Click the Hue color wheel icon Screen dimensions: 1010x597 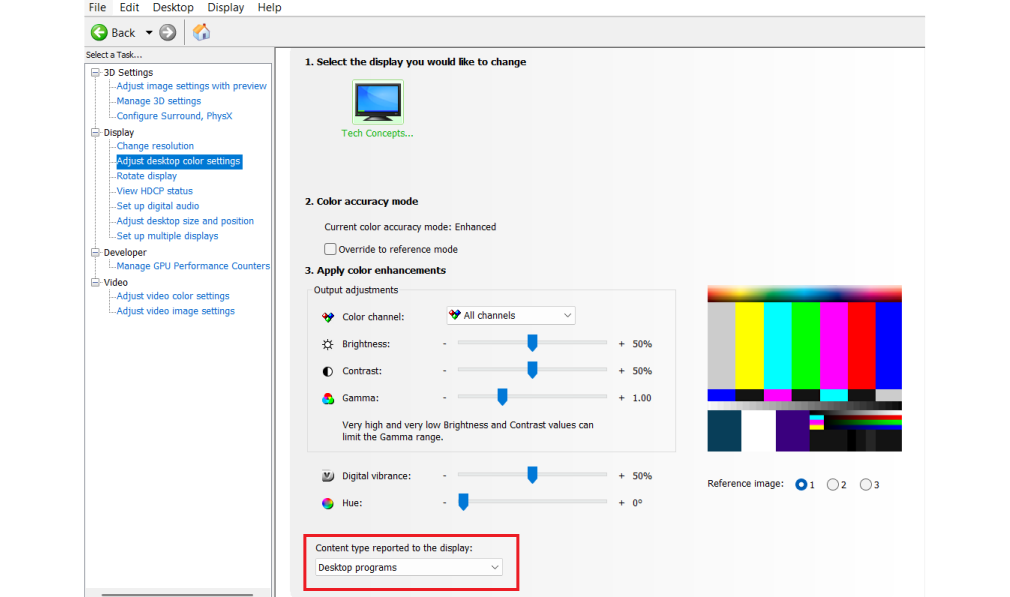[x=328, y=503]
